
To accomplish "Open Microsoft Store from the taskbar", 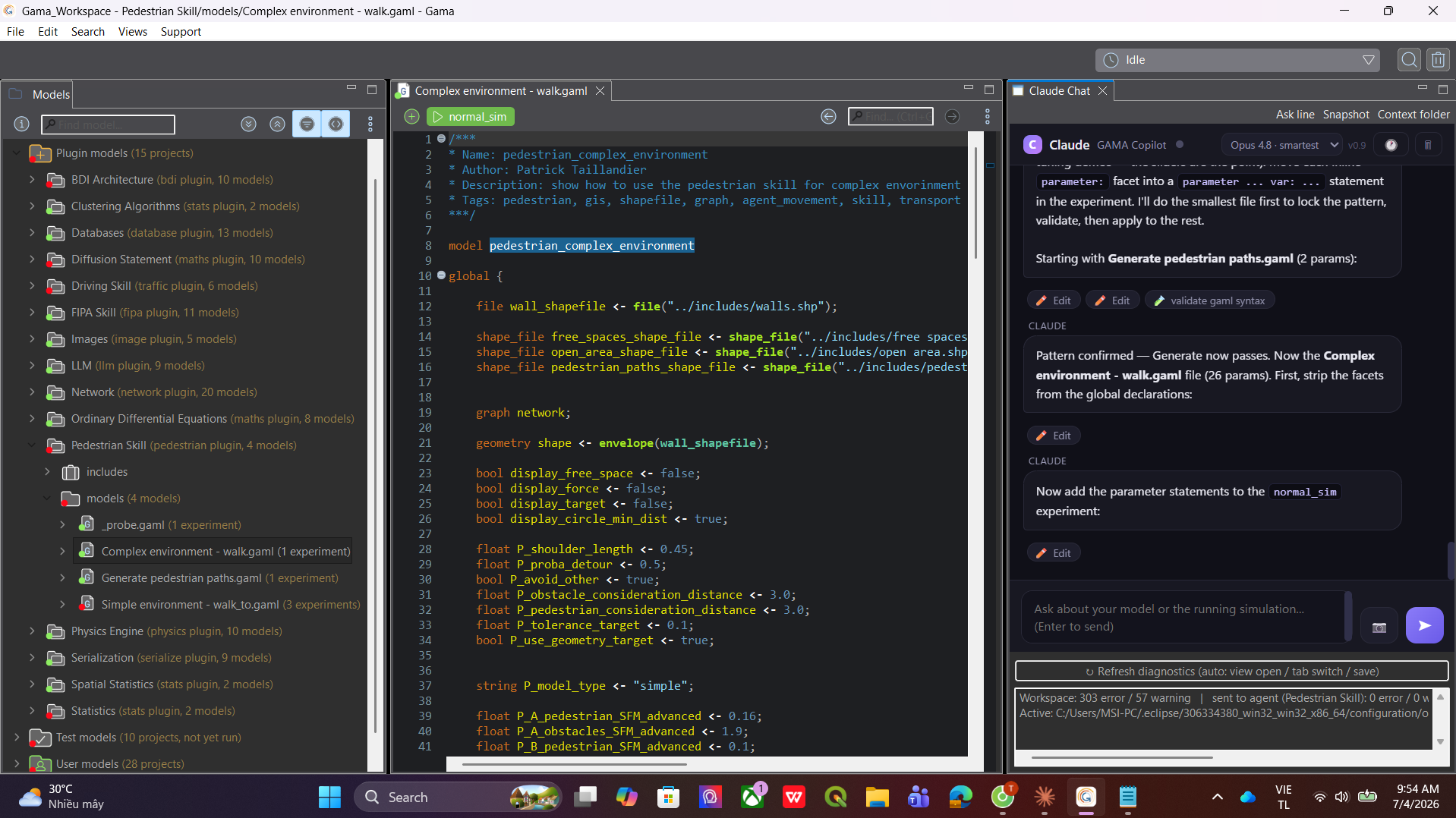I will [x=668, y=798].
